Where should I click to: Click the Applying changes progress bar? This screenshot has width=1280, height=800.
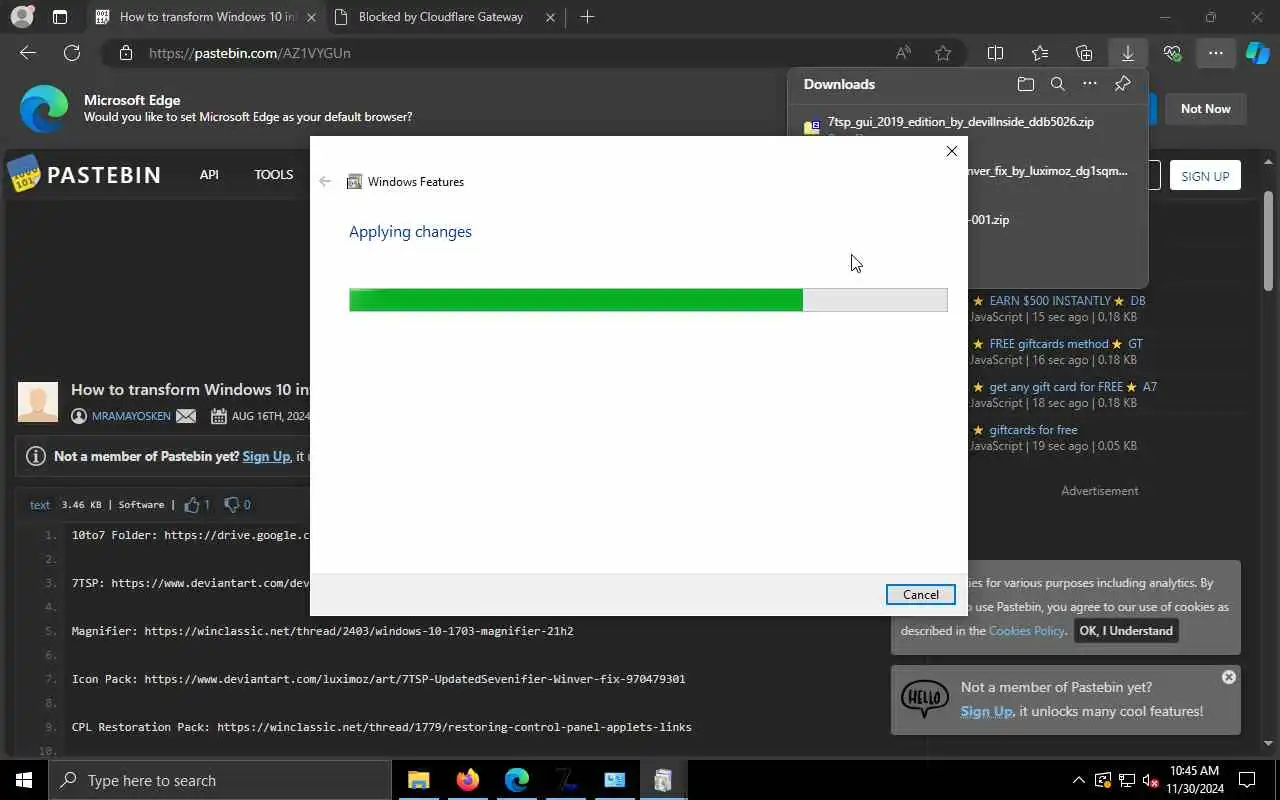tap(648, 300)
